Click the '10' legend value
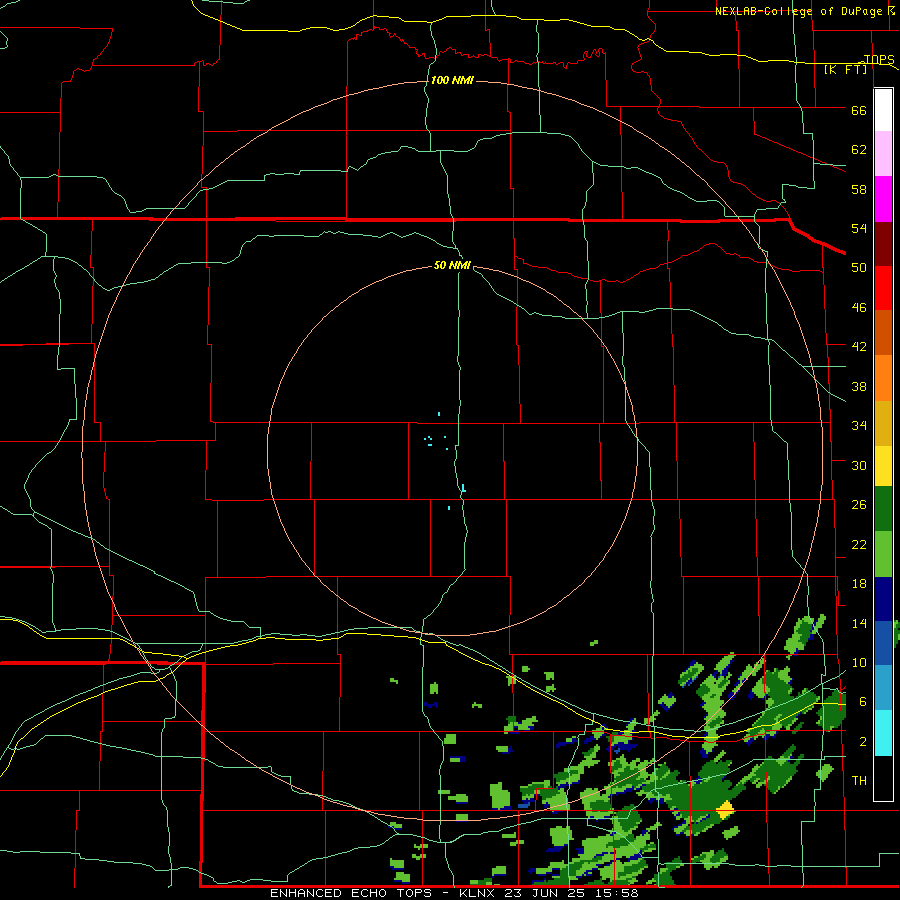This screenshot has height=900, width=900. (x=859, y=663)
